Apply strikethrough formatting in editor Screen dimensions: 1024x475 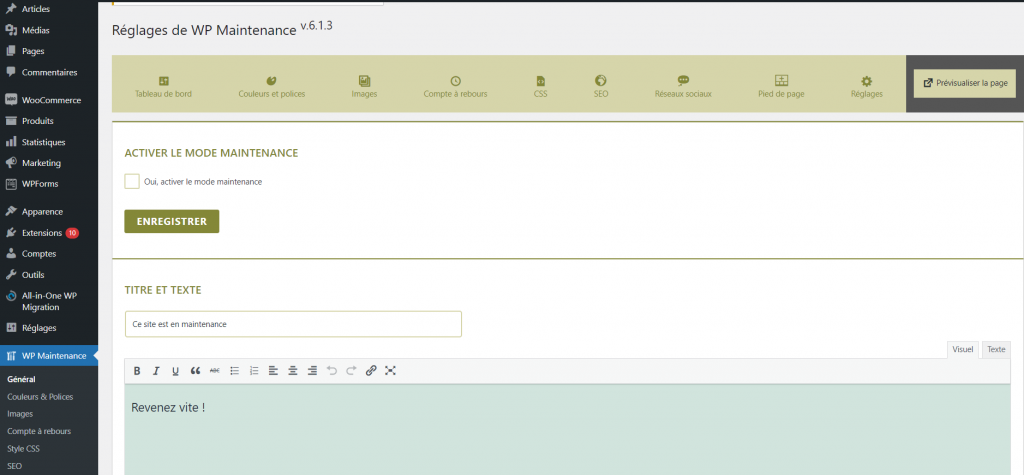215,370
